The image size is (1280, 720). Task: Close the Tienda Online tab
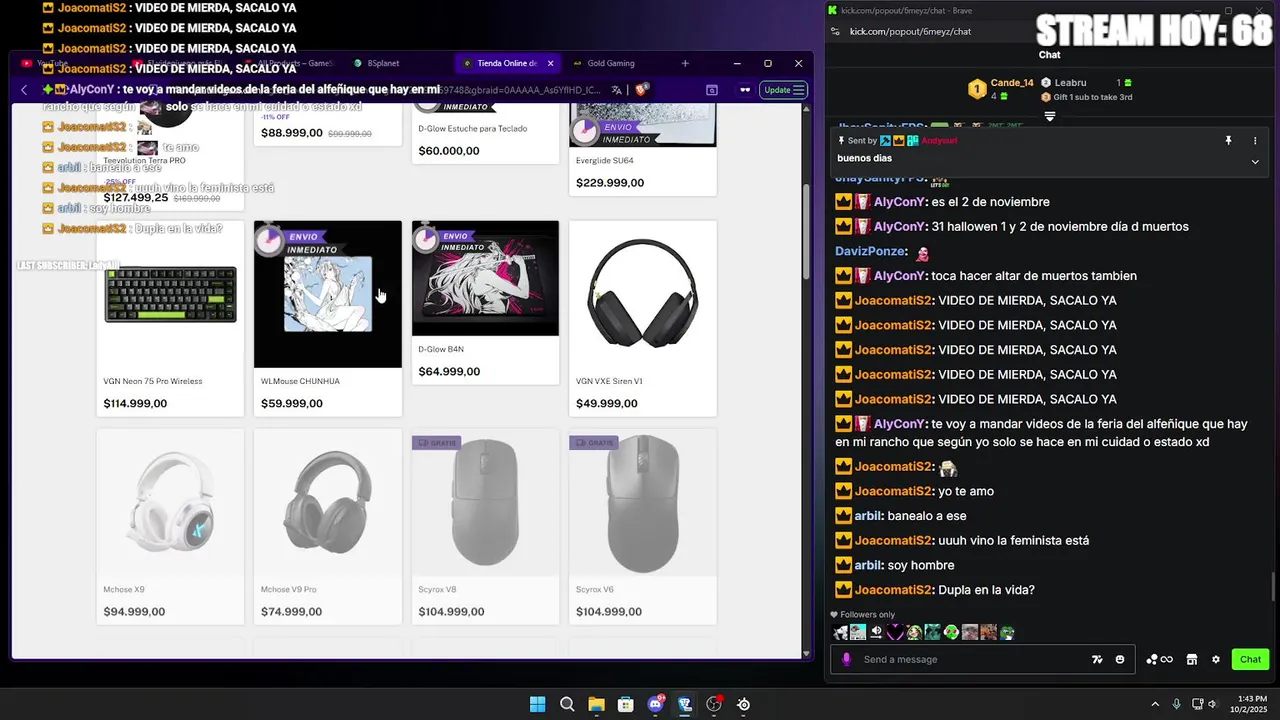(x=550, y=63)
